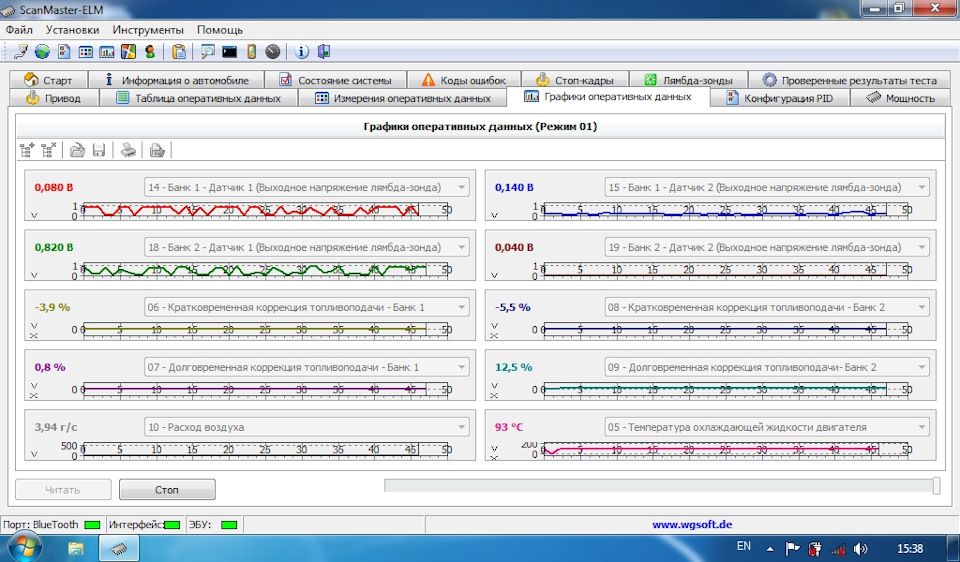This screenshot has width=960, height=562.
Task: Click the pink coolant temperature graph
Action: point(725,449)
